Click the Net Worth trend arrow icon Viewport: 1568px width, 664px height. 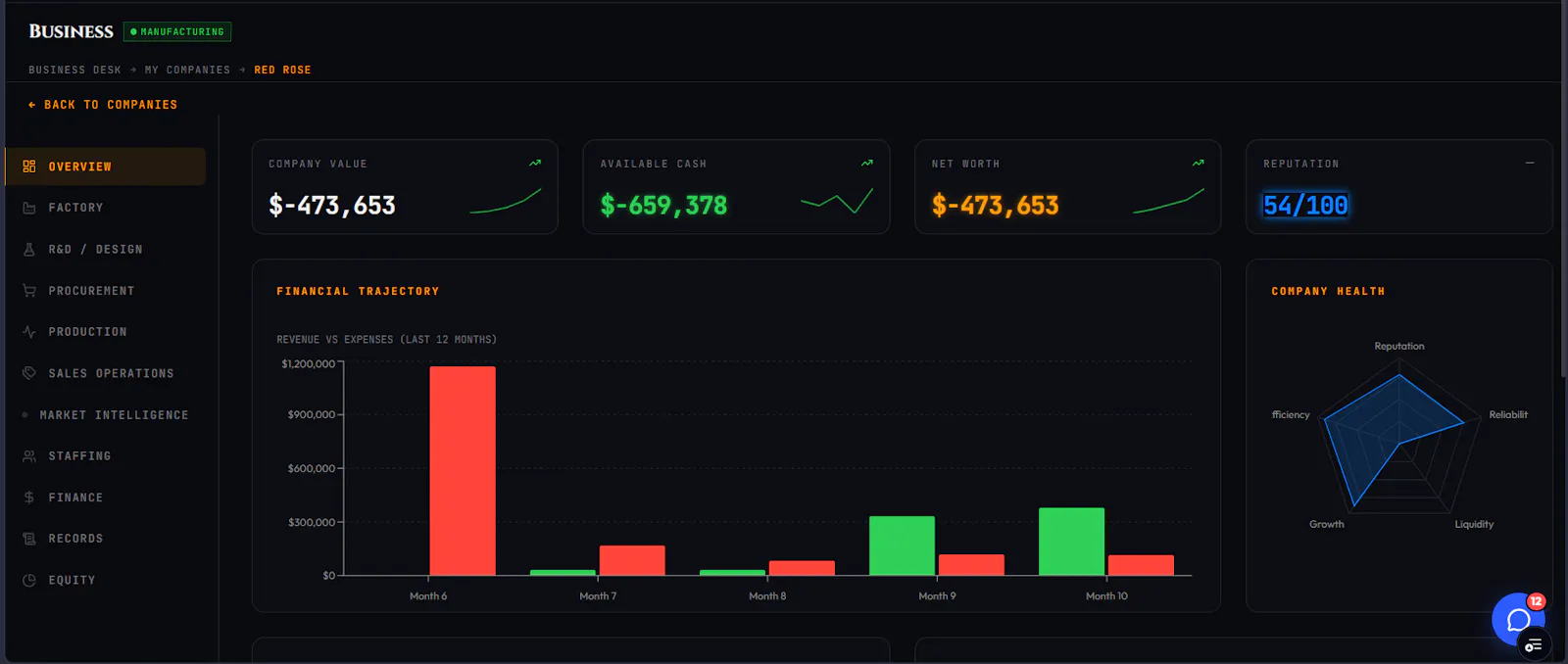tap(1199, 164)
